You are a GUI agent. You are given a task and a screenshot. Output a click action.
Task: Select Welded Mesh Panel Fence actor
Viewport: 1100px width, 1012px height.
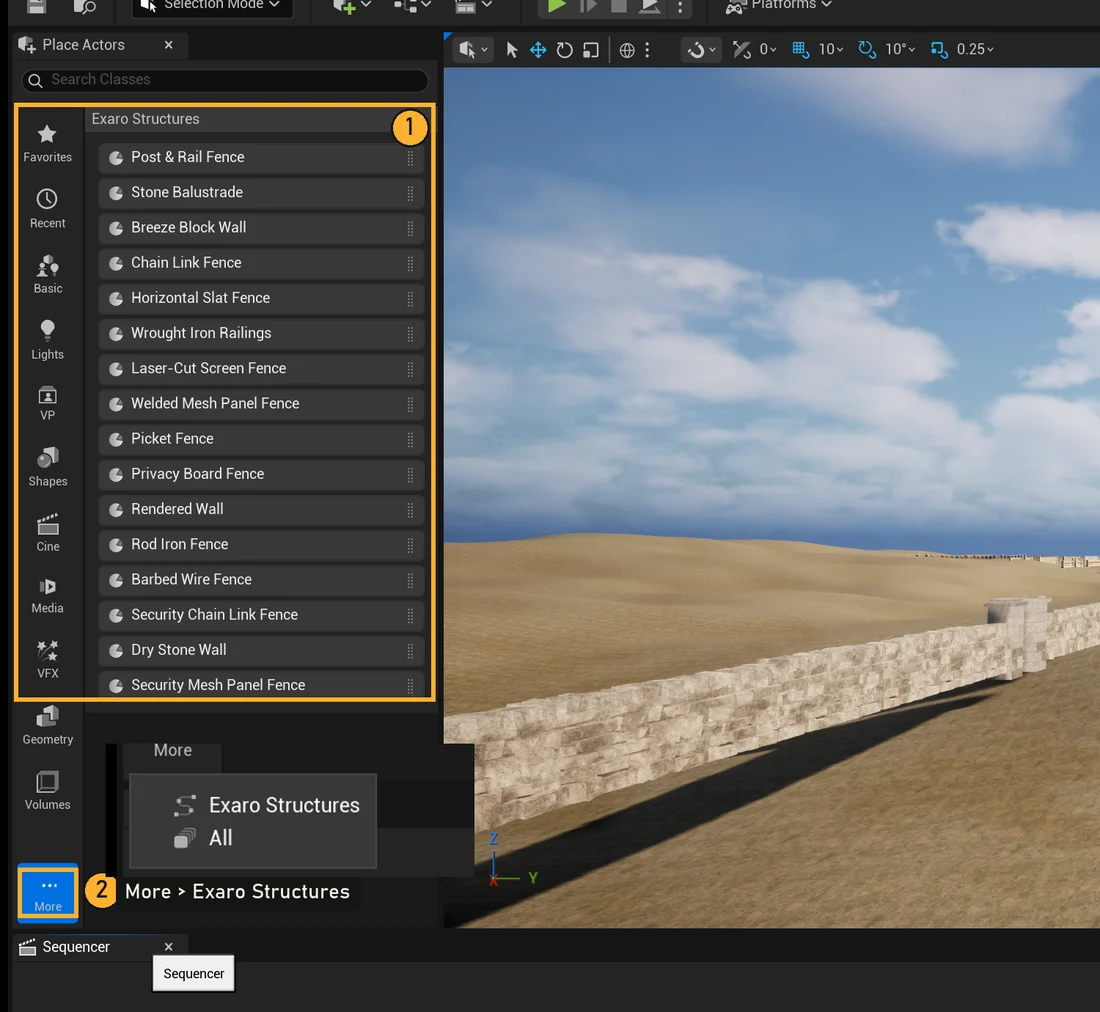click(261, 404)
